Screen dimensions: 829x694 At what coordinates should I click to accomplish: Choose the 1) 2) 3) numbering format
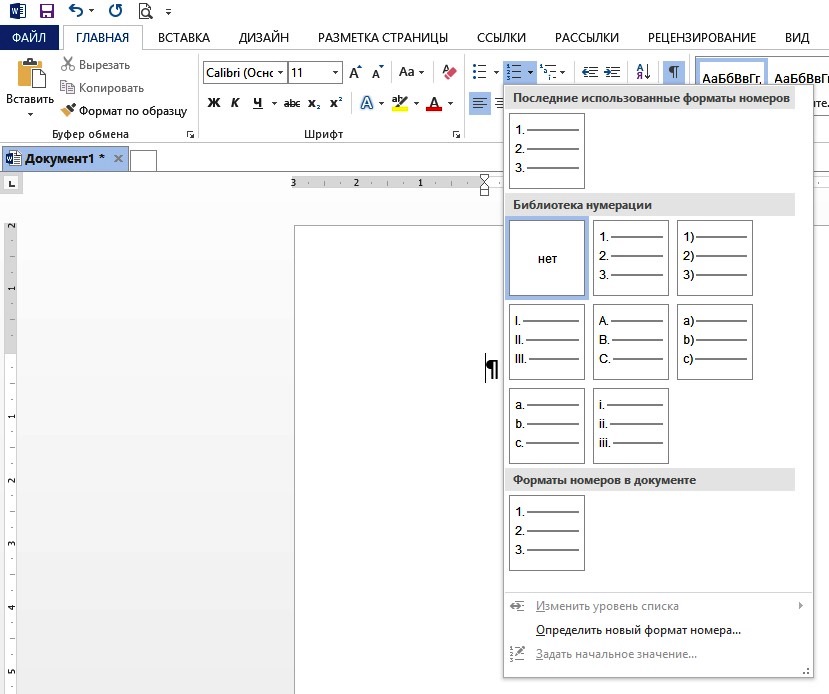tap(714, 258)
